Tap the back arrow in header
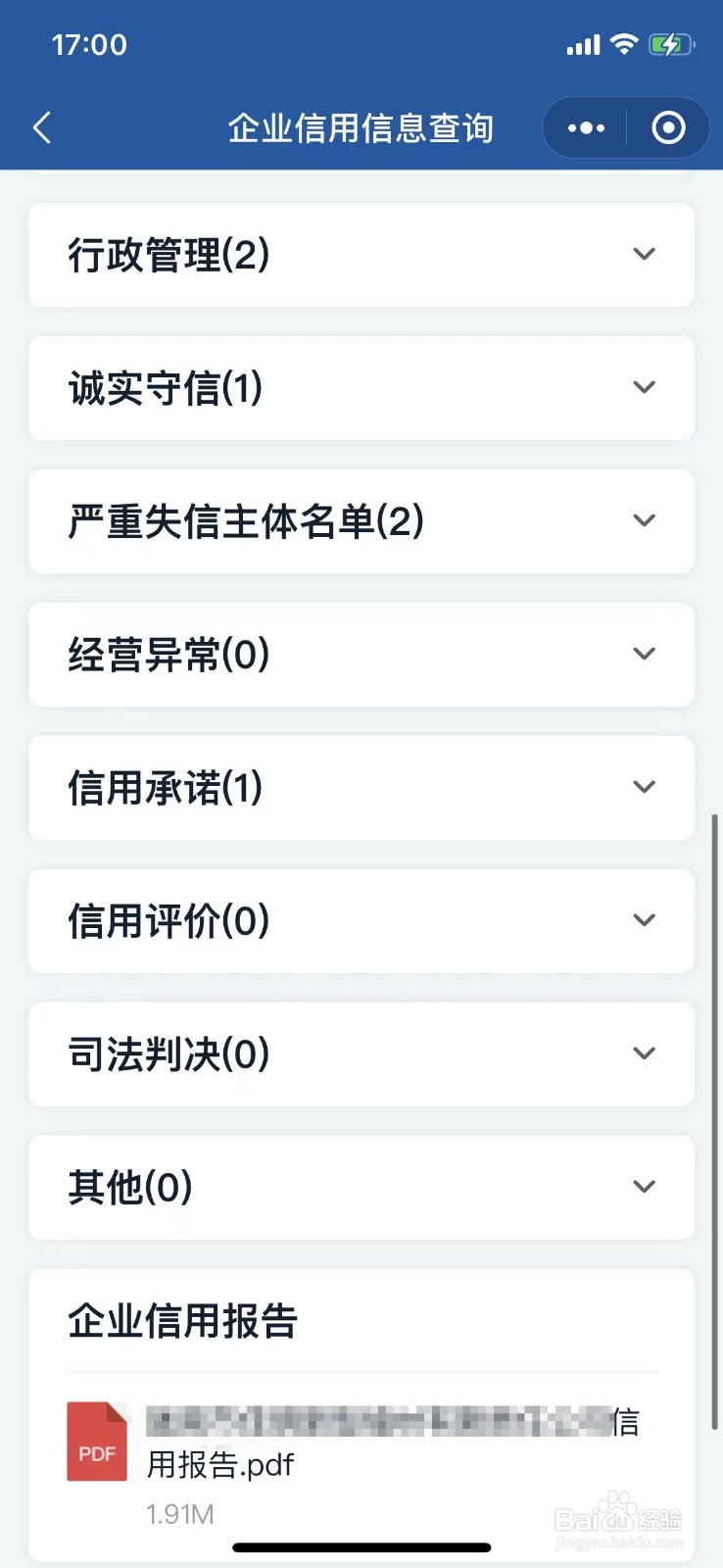 pyautogui.click(x=41, y=127)
